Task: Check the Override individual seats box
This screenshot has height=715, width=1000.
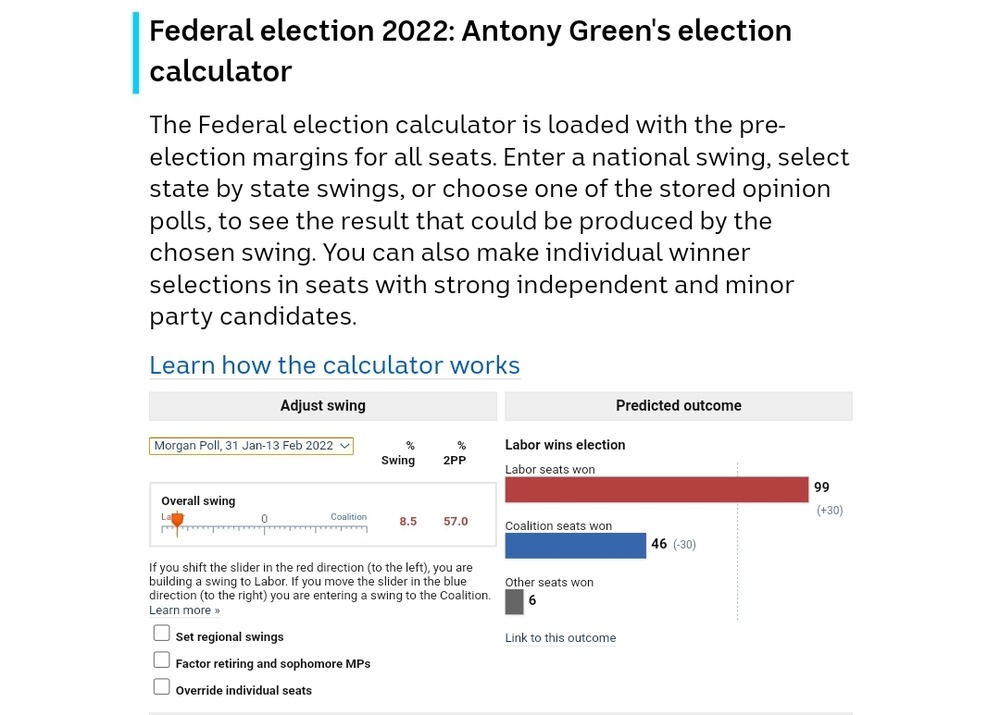Action: click(162, 687)
